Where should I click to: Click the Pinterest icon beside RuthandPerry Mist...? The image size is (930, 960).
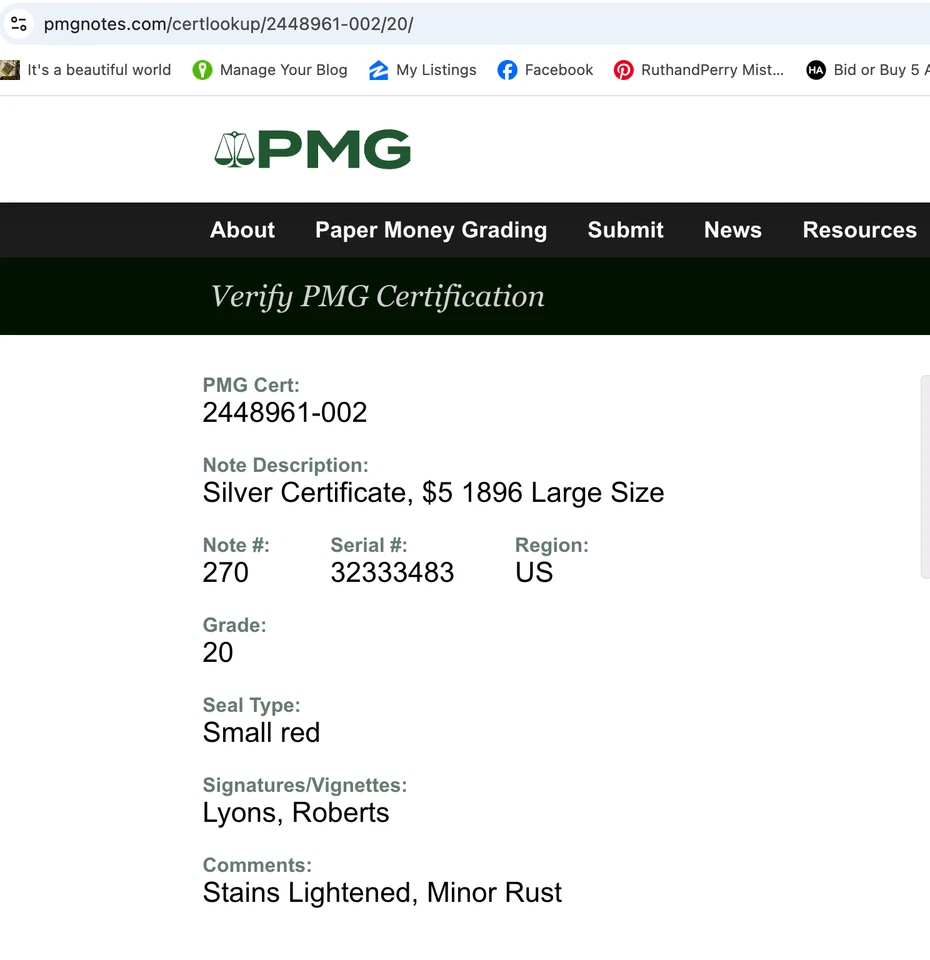(x=623, y=70)
